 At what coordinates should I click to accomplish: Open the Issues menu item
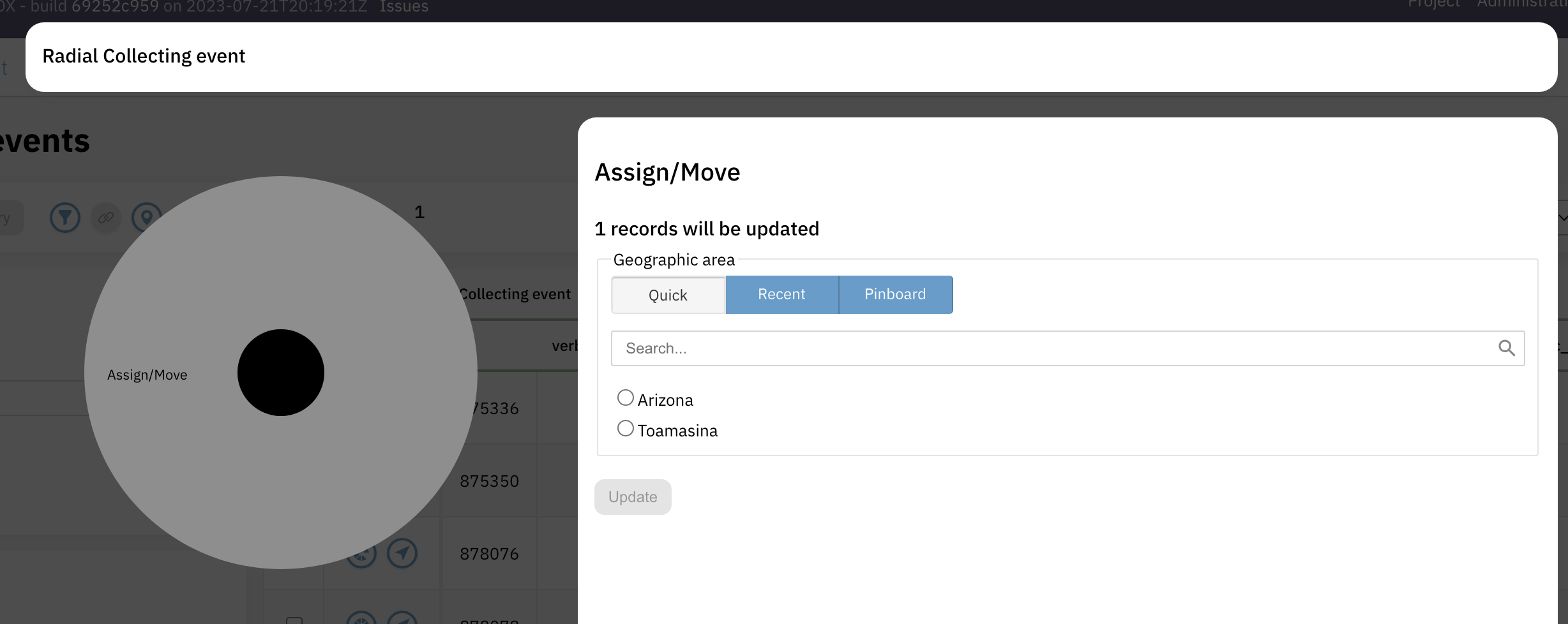point(403,7)
